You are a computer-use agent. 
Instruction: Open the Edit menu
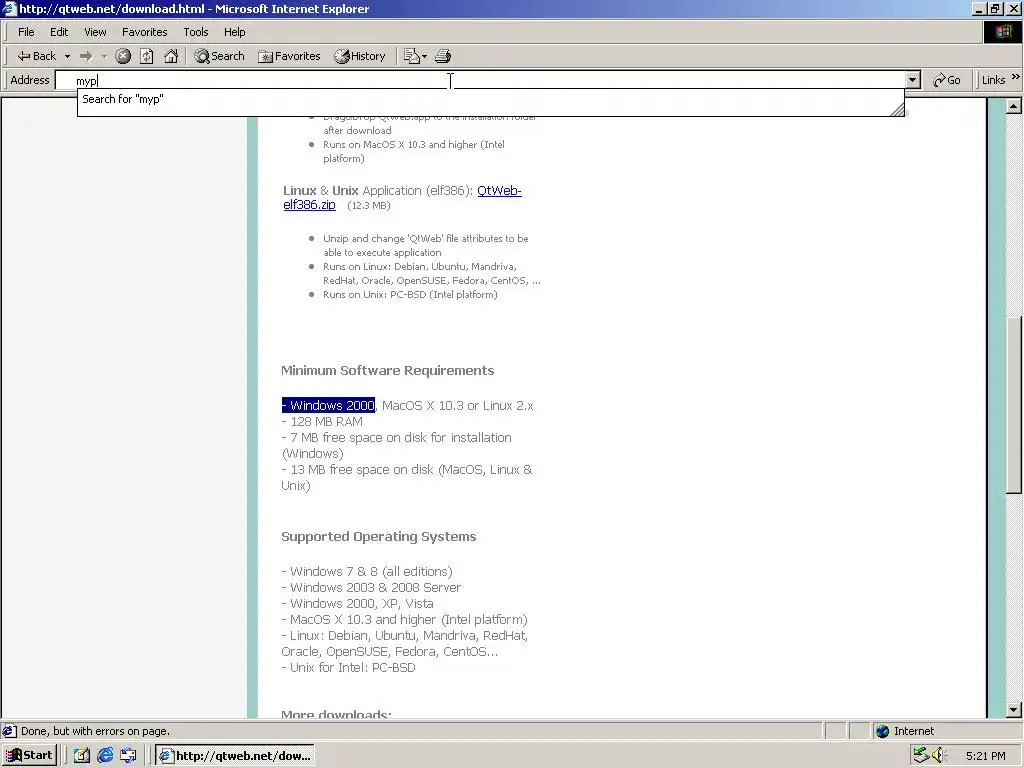click(59, 32)
